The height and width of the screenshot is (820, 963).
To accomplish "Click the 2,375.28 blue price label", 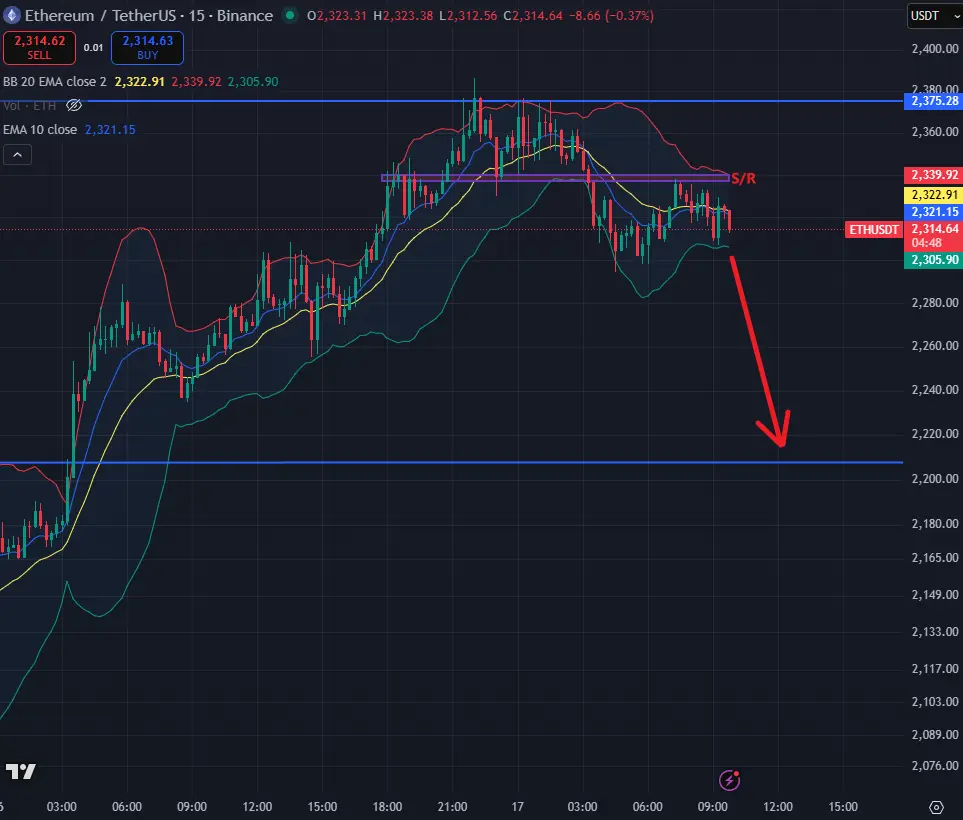I will click(x=931, y=101).
